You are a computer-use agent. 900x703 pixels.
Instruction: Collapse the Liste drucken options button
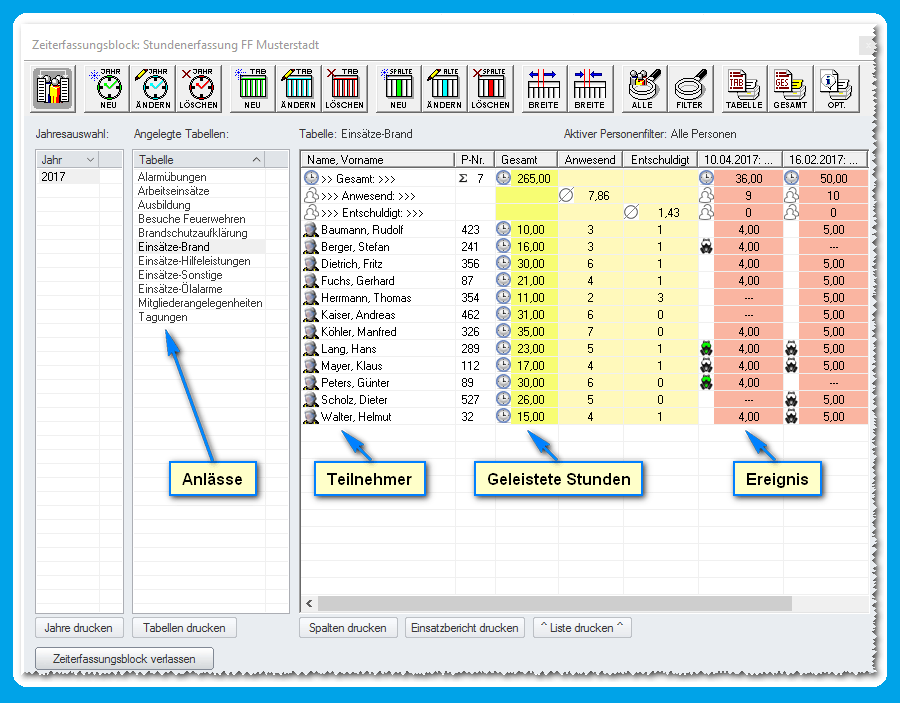pos(581,628)
